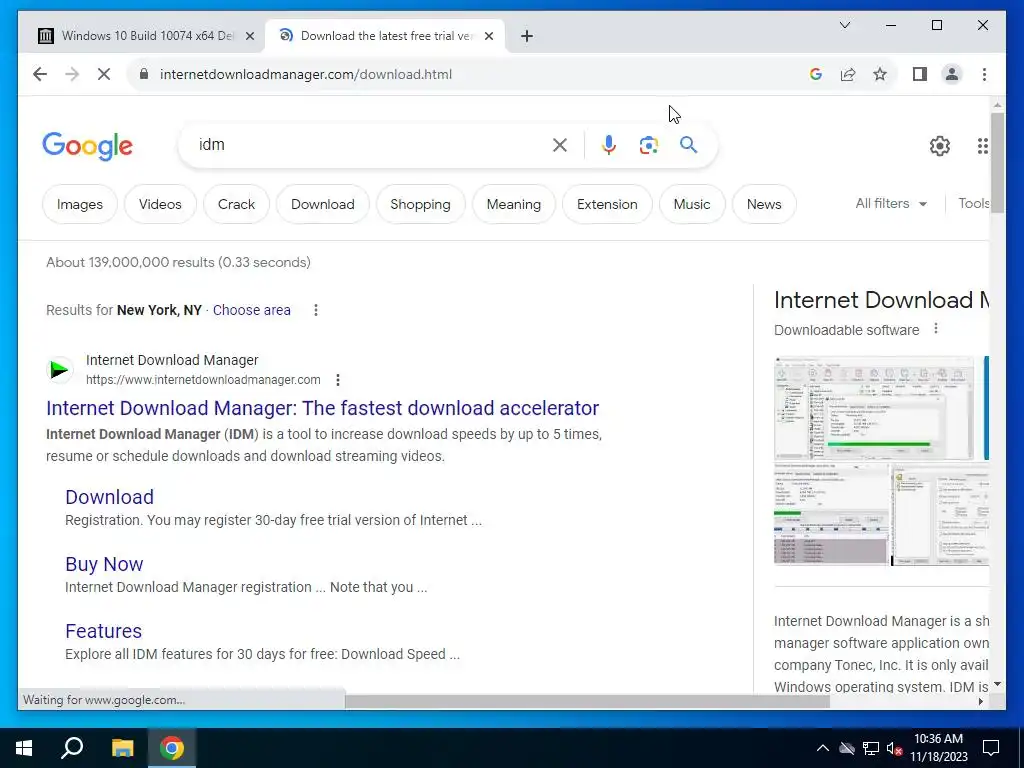Bookmark this tab with the star icon
The height and width of the screenshot is (768, 1024).
tap(880, 74)
